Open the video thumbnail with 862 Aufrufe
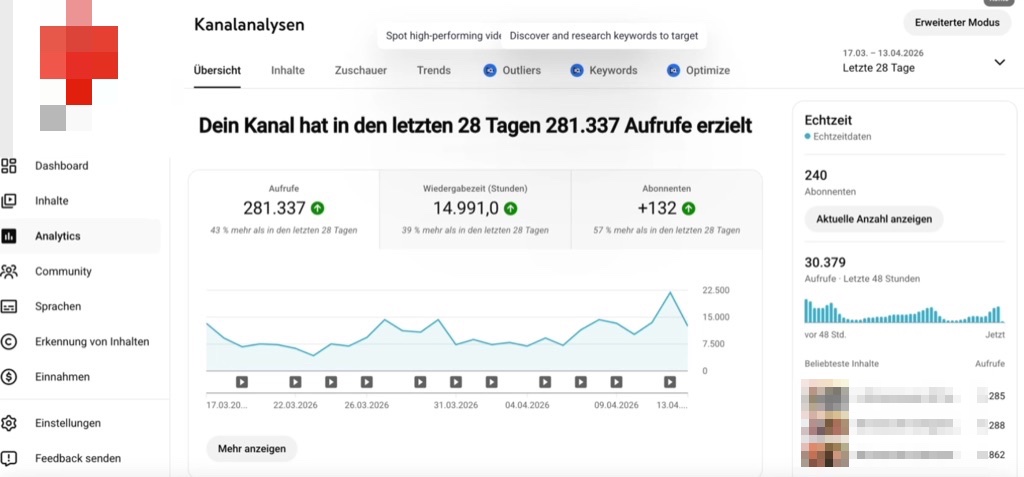The width and height of the screenshot is (1024, 477). coord(825,455)
